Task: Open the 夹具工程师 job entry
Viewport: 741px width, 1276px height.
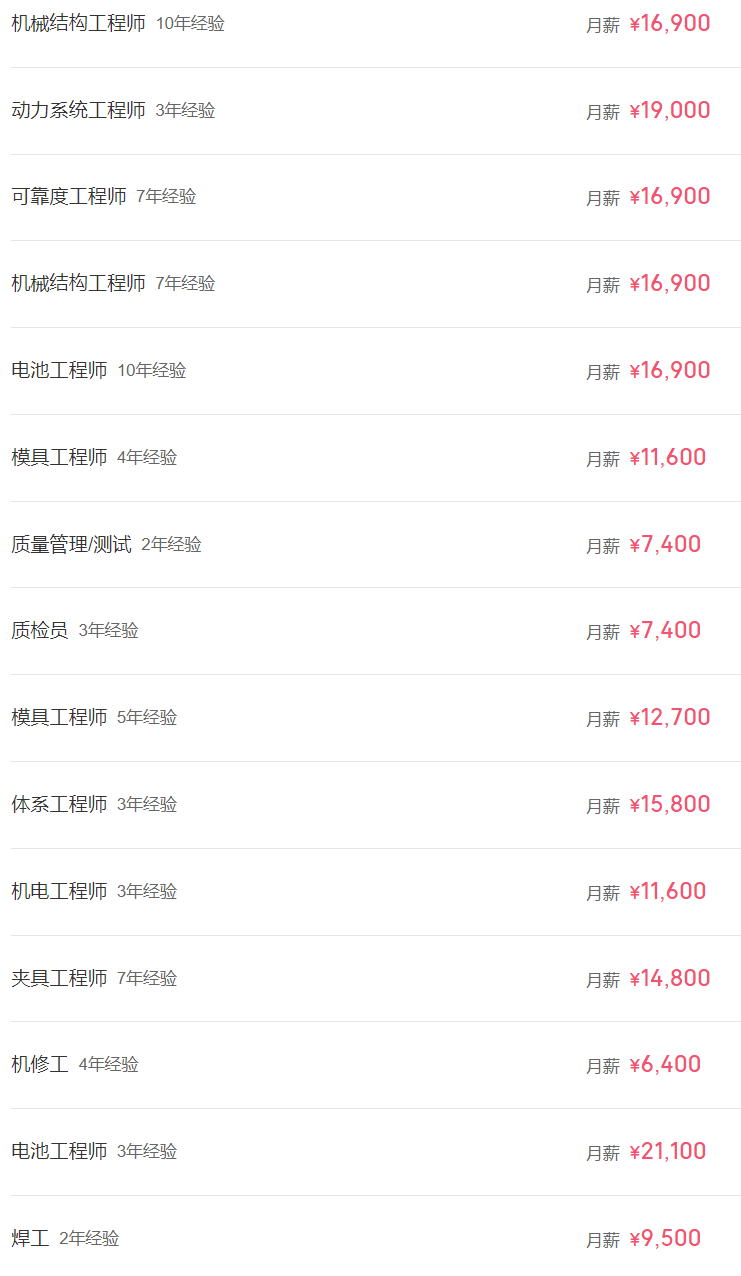Action: tap(59, 979)
